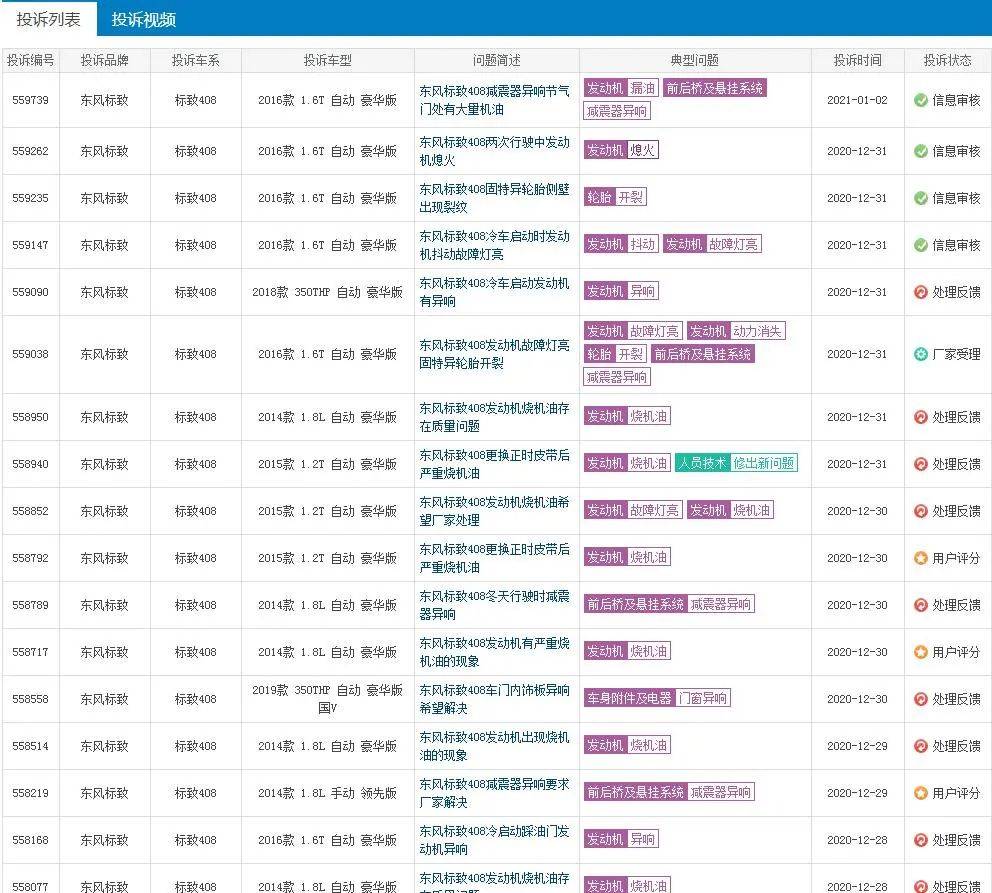Open the 投诉视频 tab
The image size is (992, 893).
[x=144, y=20]
